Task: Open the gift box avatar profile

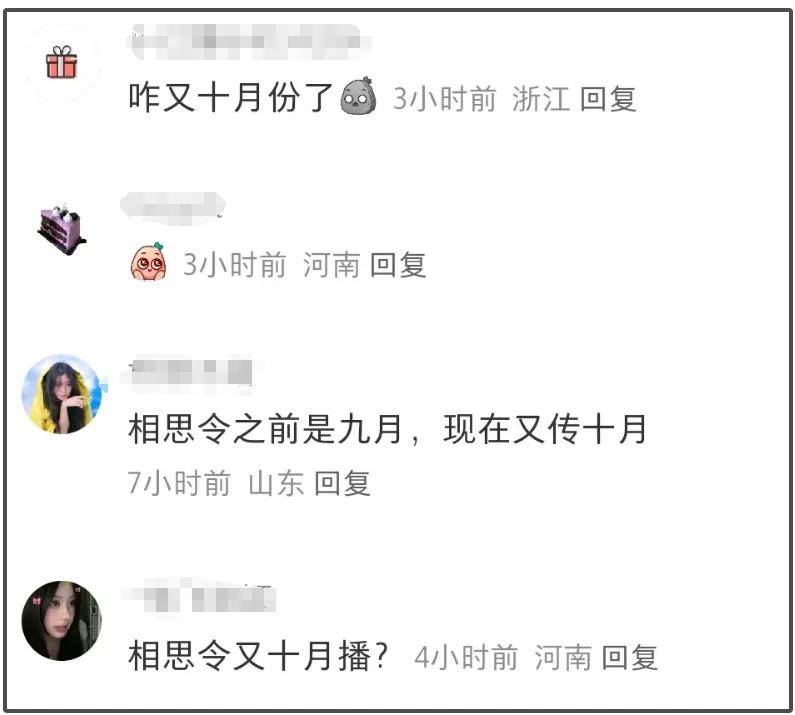Action: click(61, 62)
